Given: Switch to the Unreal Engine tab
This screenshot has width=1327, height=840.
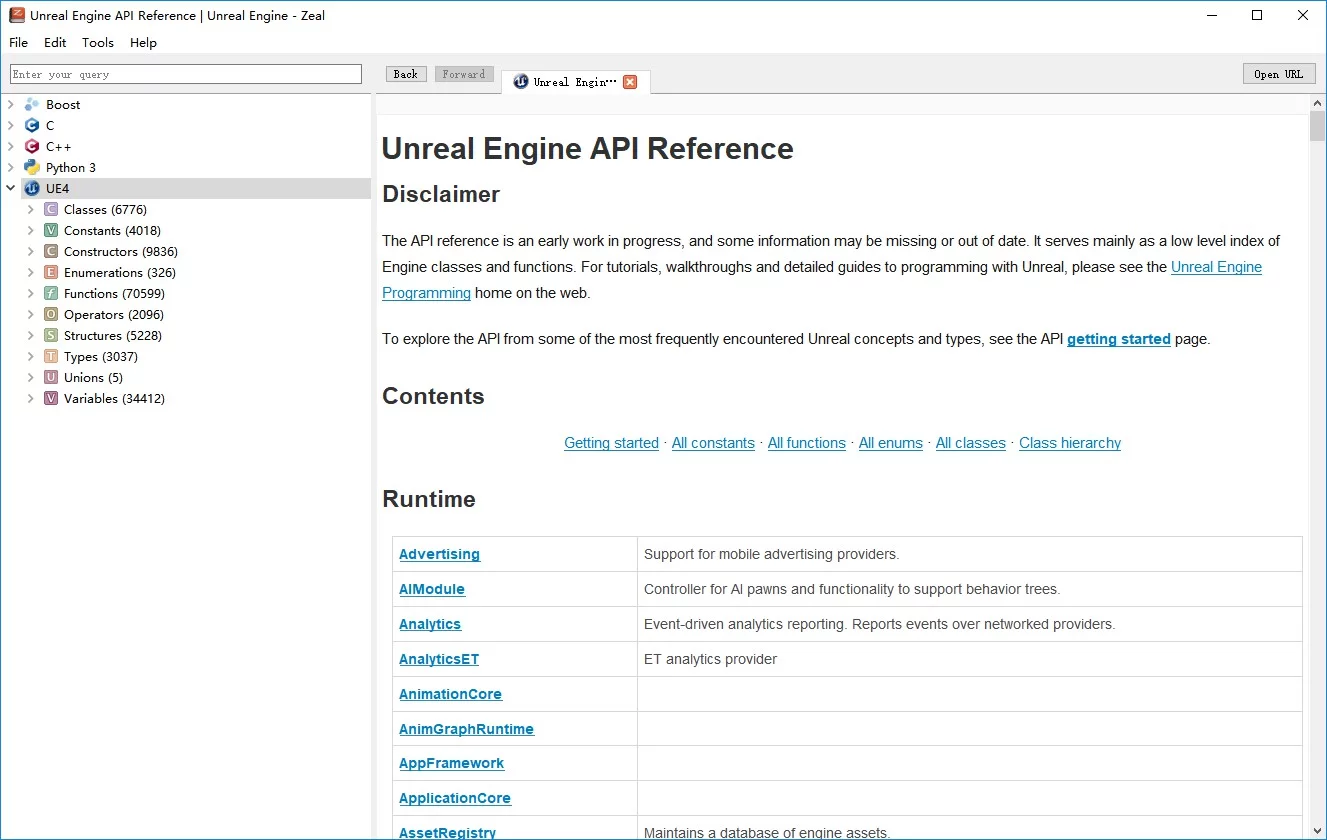Looking at the screenshot, I should click(x=570, y=81).
